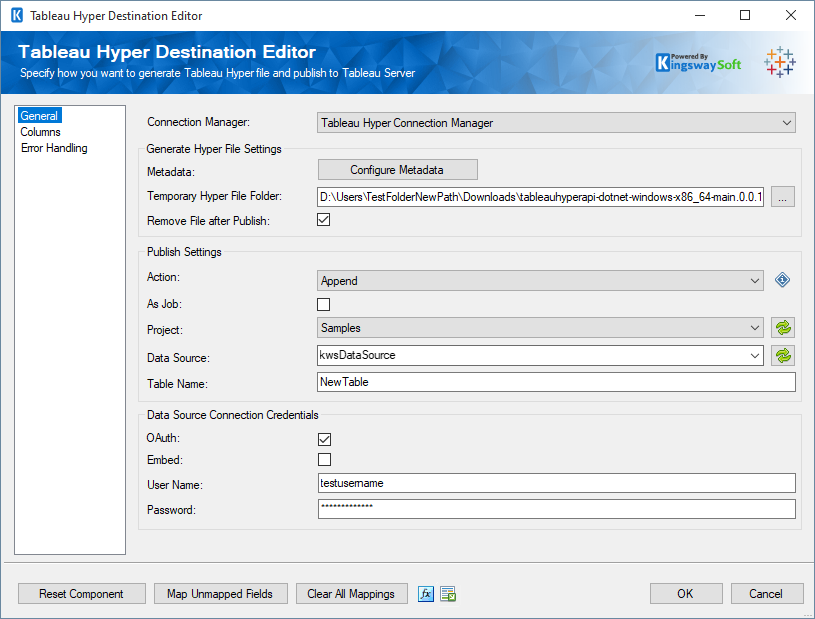815x619 pixels.
Task: Open the Error Handling page
Action: pos(54,148)
